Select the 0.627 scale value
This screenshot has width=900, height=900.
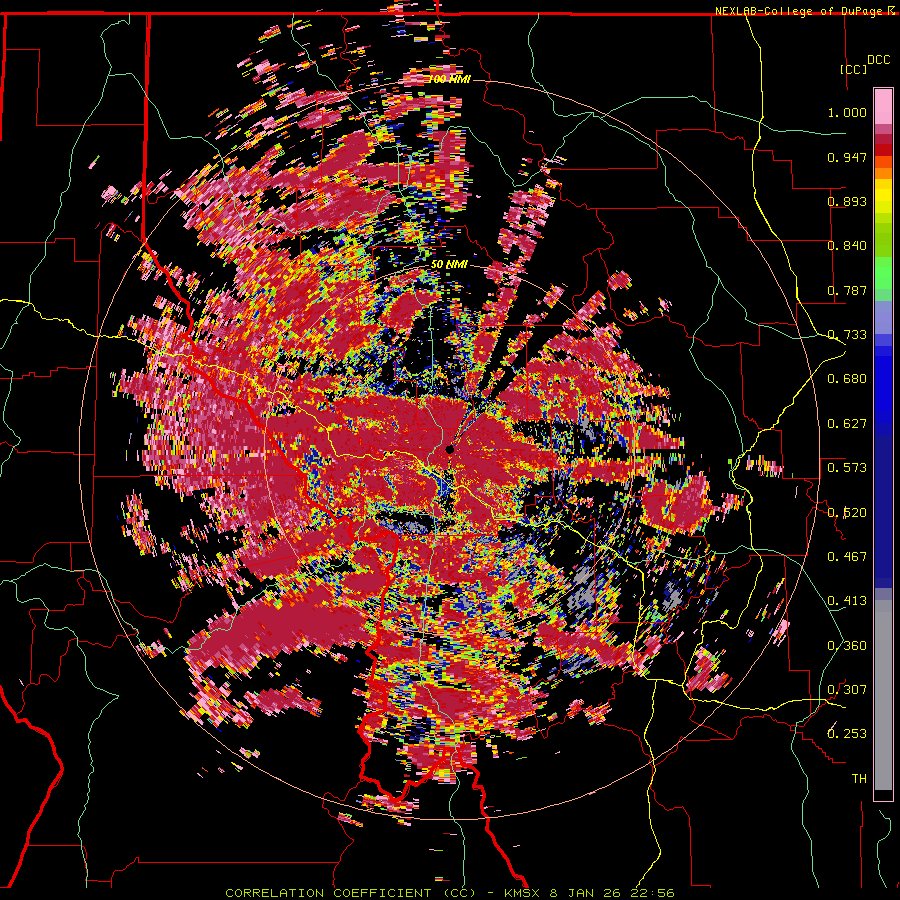click(847, 424)
